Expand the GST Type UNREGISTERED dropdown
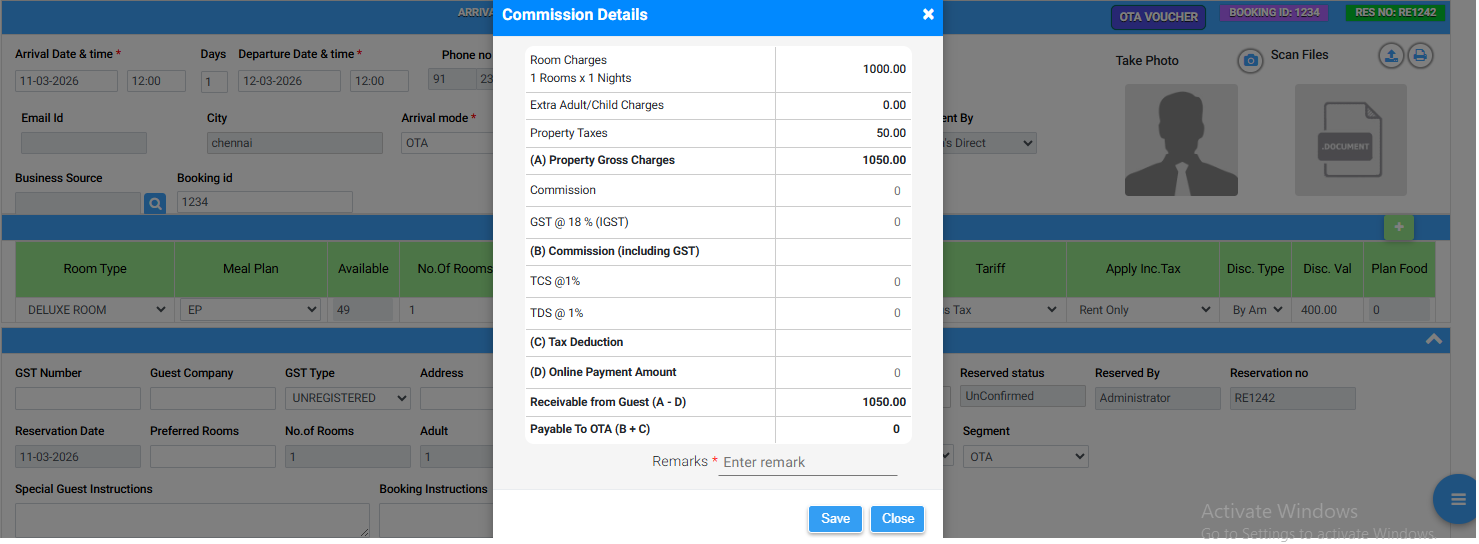1479x544 pixels. coord(347,398)
